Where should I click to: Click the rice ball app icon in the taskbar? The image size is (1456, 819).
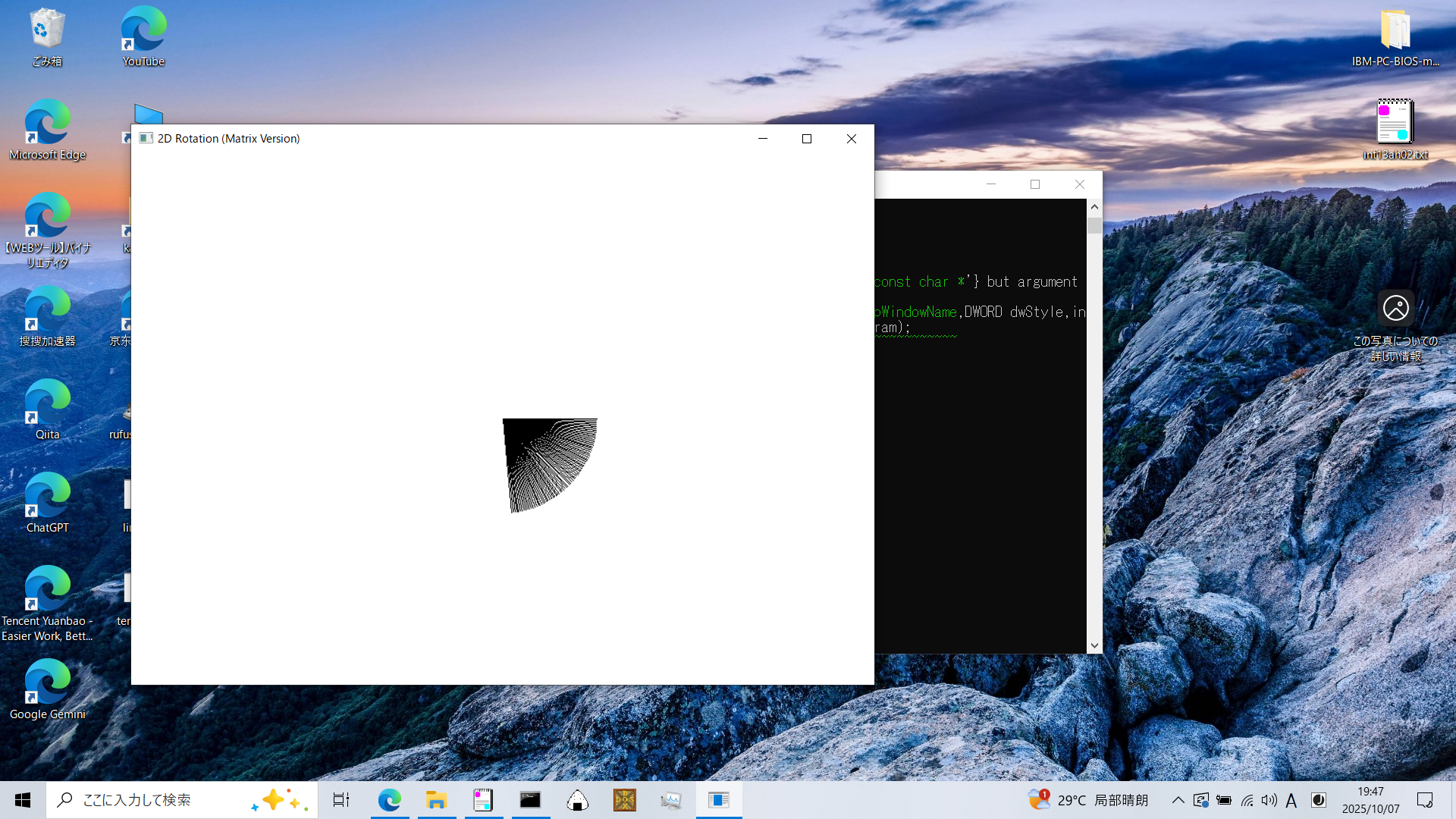click(x=577, y=800)
